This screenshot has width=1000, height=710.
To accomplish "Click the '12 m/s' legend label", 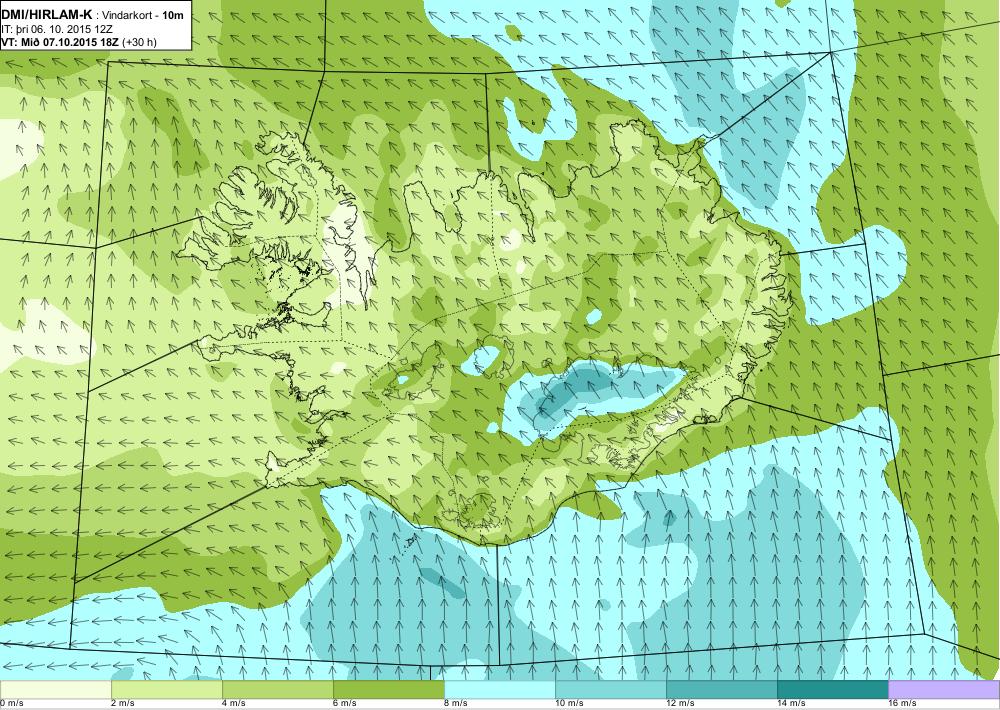I will tap(680, 704).
